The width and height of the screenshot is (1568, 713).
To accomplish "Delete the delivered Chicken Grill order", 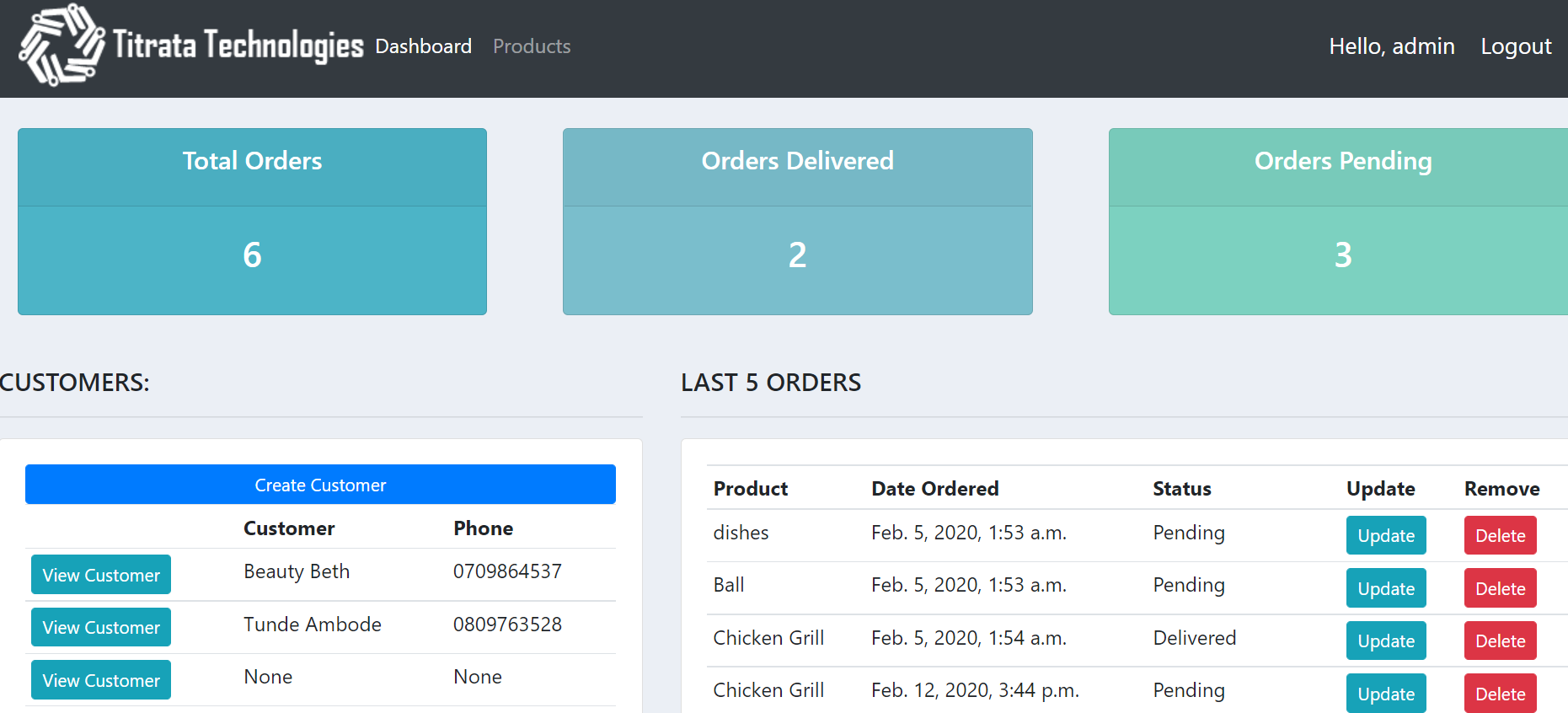I will click(1500, 641).
